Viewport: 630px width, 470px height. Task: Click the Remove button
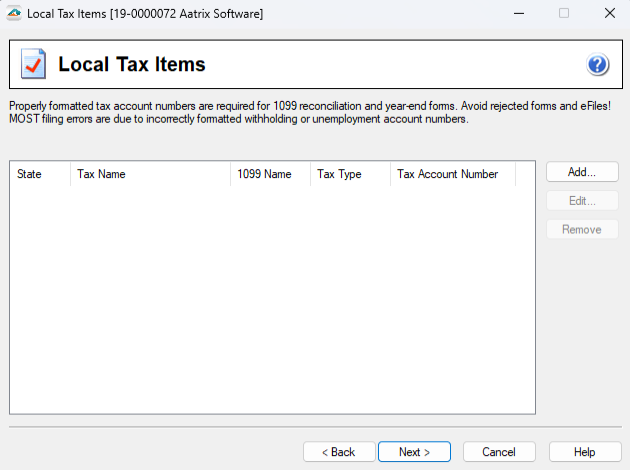pos(582,230)
